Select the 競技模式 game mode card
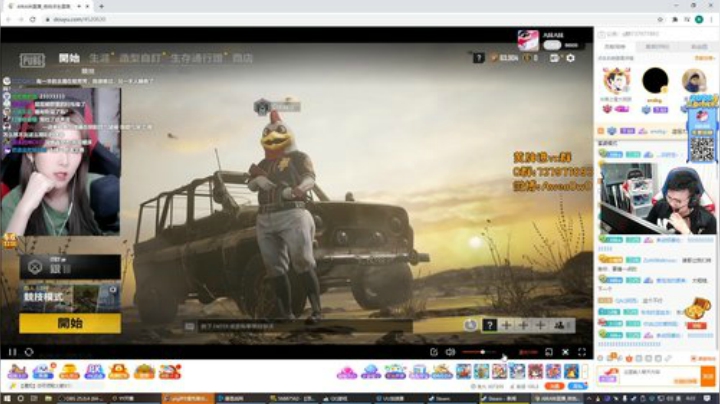 point(70,297)
